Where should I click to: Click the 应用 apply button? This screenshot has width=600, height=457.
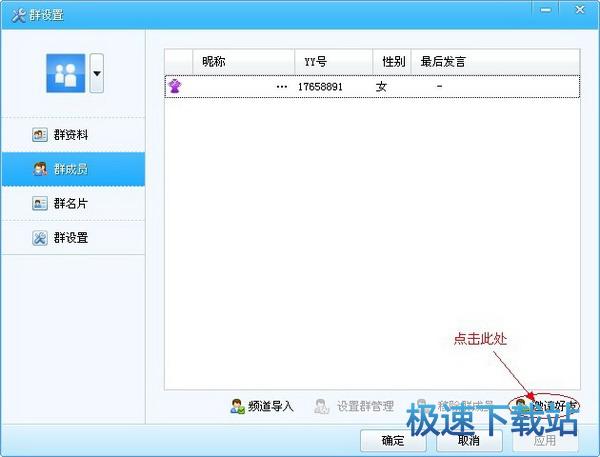[x=545, y=441]
